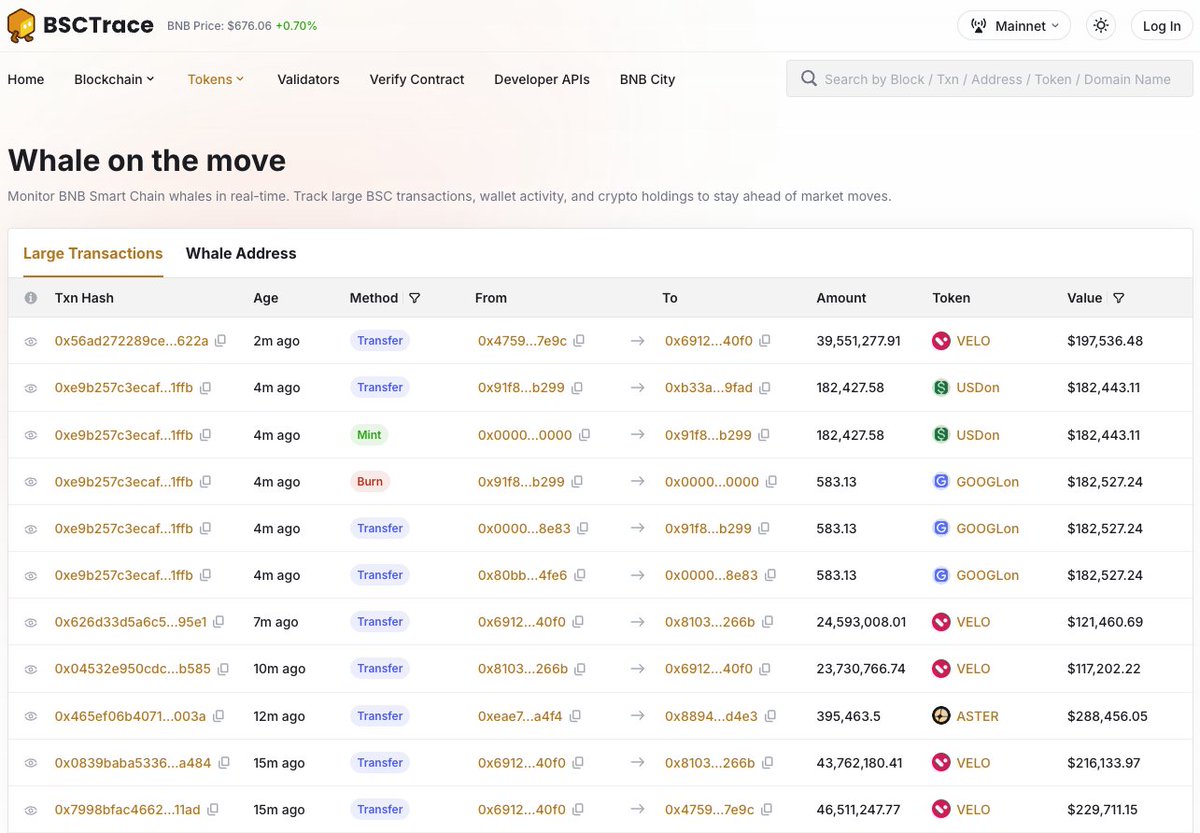This screenshot has height=833, width=1200.
Task: Open BNB City link
Action: click(647, 79)
